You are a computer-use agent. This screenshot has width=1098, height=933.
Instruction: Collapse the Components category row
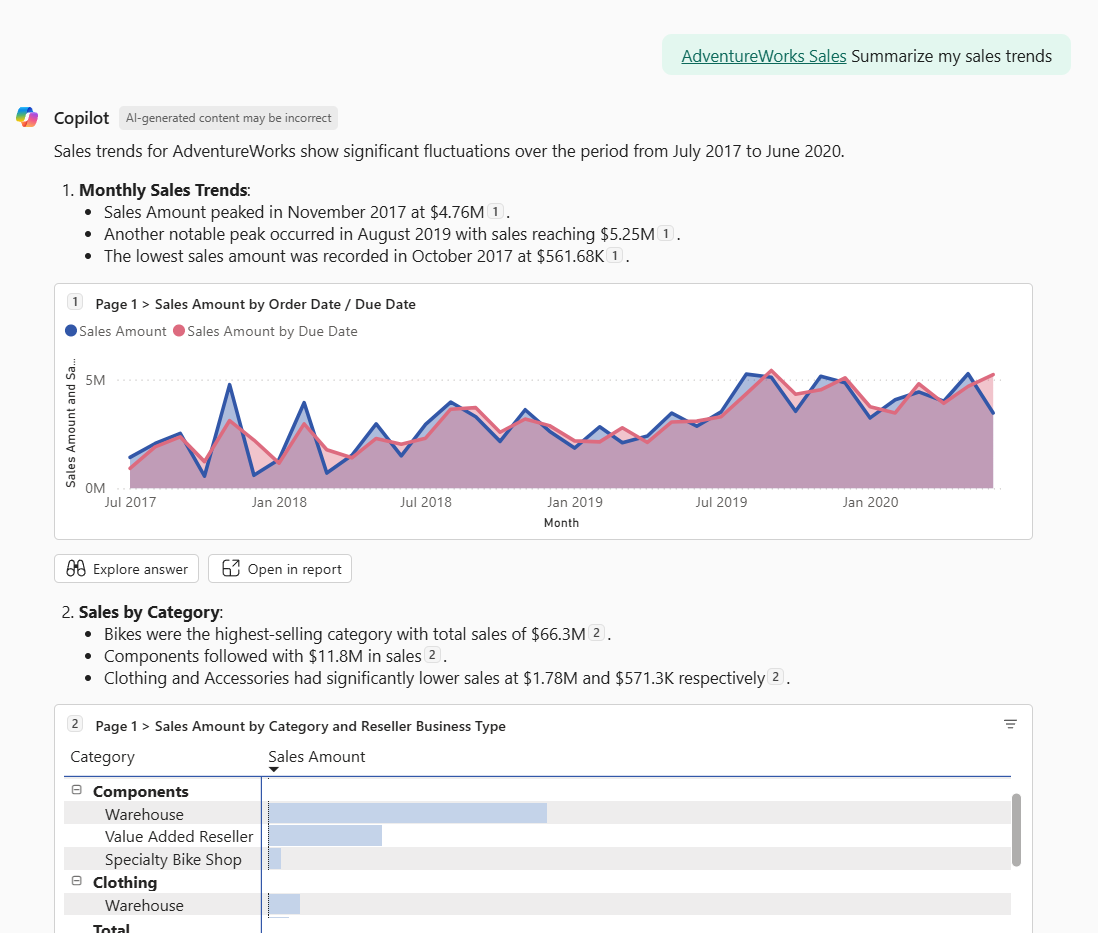pyautogui.click(x=77, y=790)
